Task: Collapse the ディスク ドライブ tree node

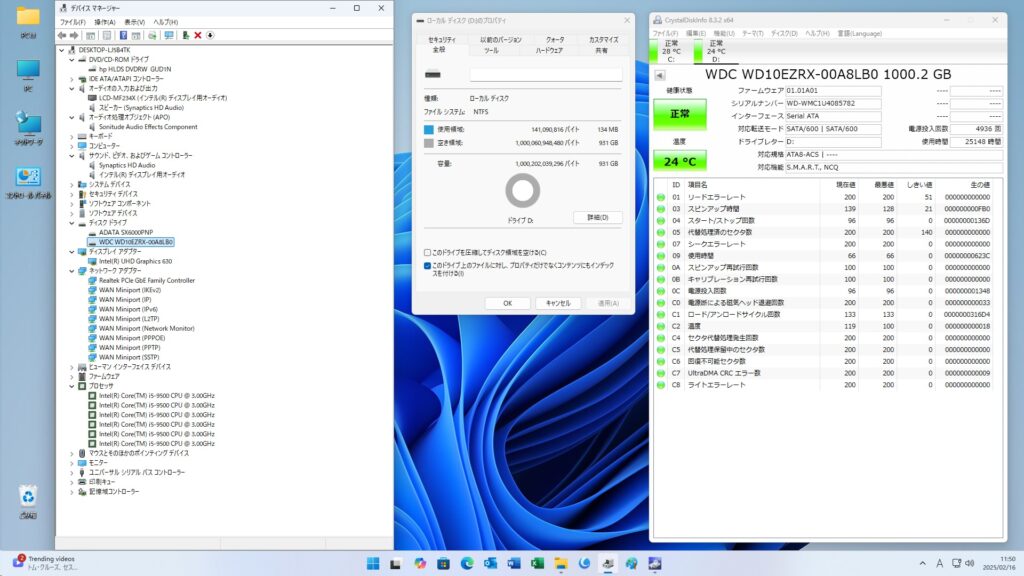Action: [x=72, y=223]
